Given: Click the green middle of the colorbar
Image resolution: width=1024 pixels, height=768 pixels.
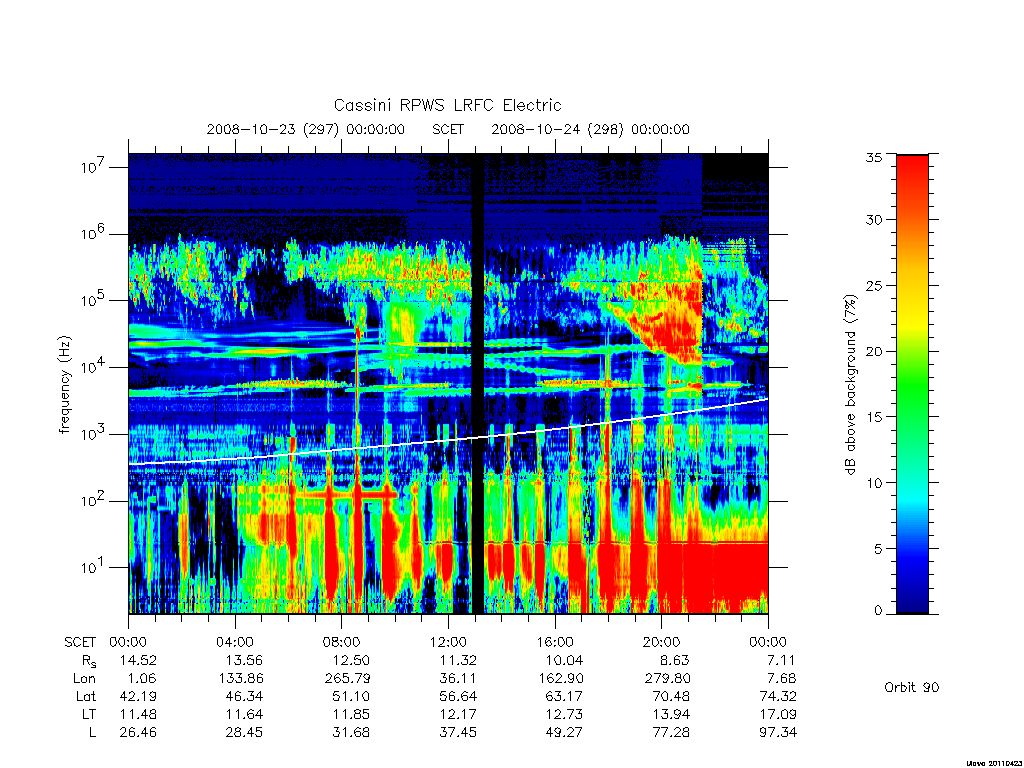Looking at the screenshot, I should (x=912, y=385).
